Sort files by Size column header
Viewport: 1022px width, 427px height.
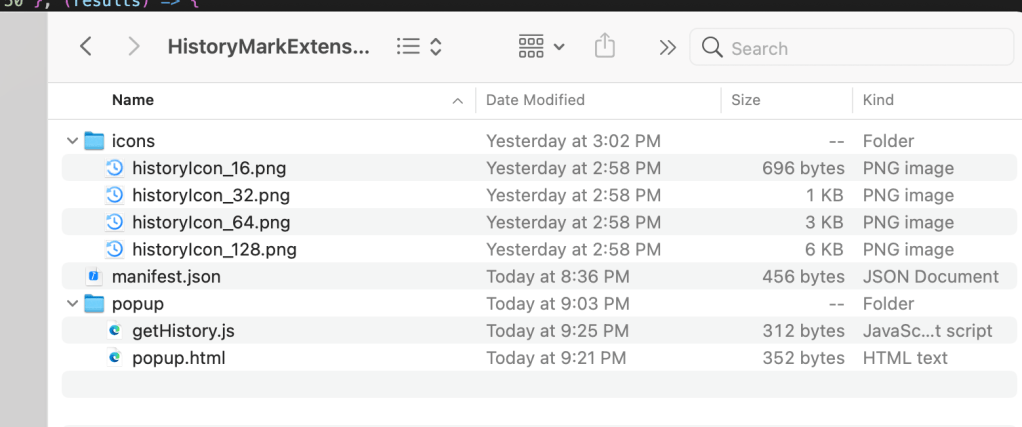coord(745,100)
